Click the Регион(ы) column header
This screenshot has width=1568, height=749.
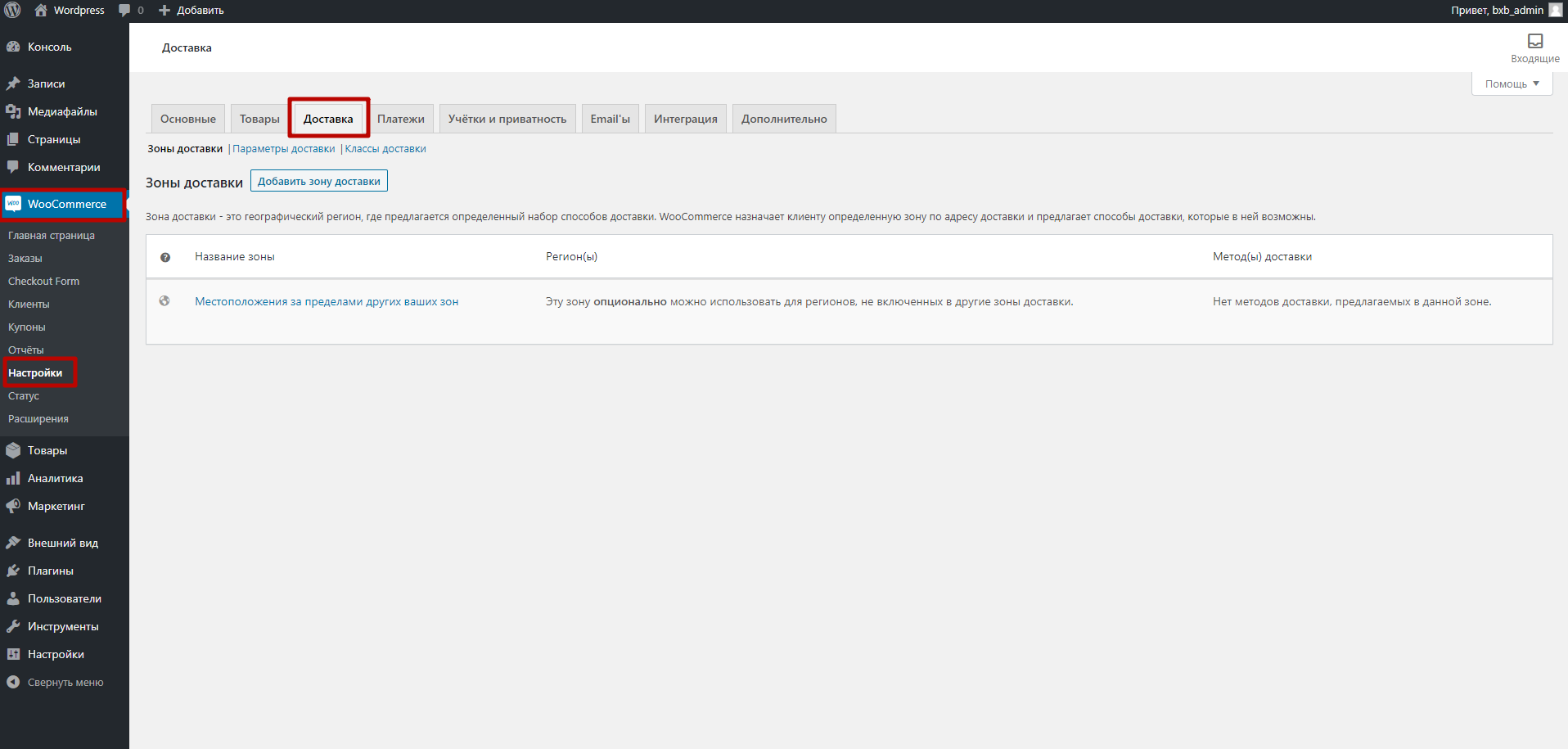point(571,256)
